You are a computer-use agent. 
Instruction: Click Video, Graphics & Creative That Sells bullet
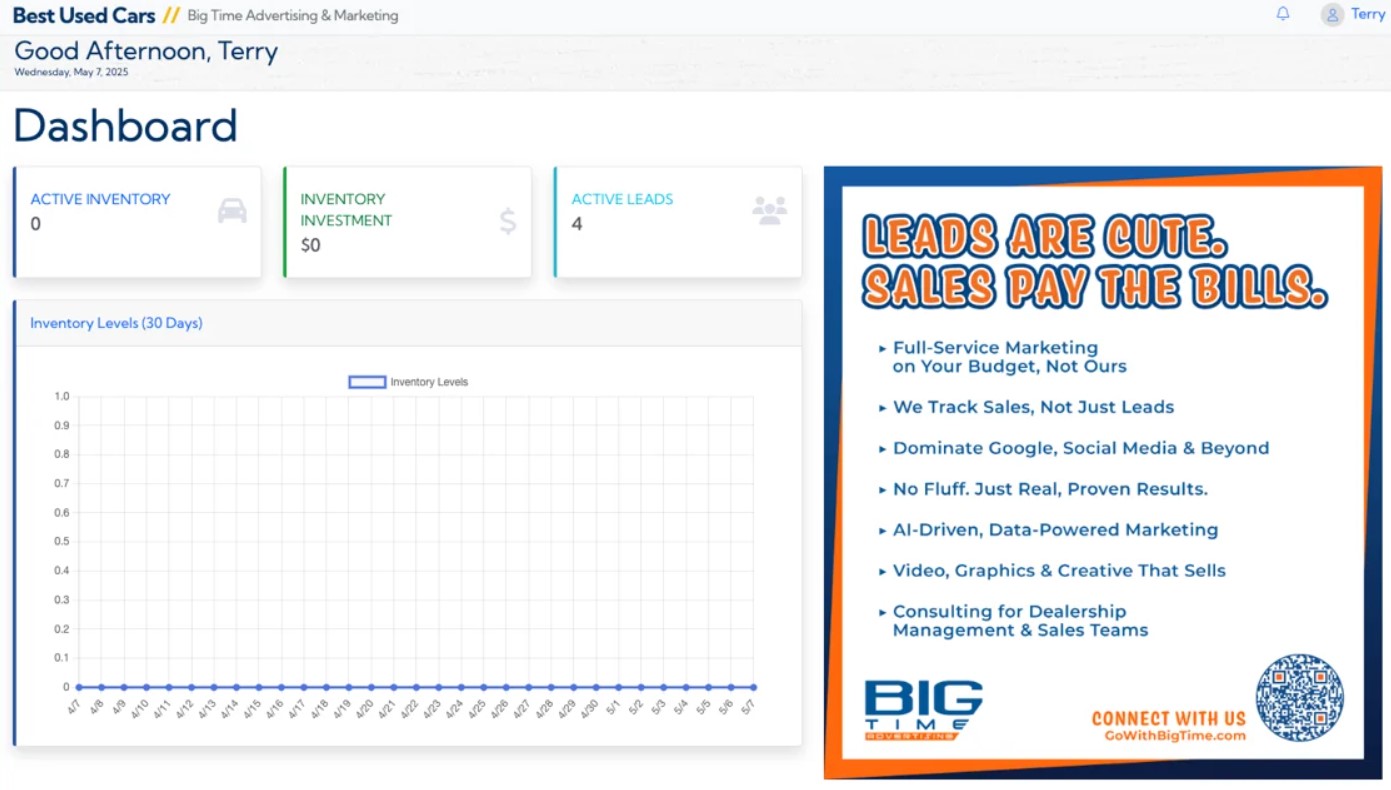tap(1059, 571)
